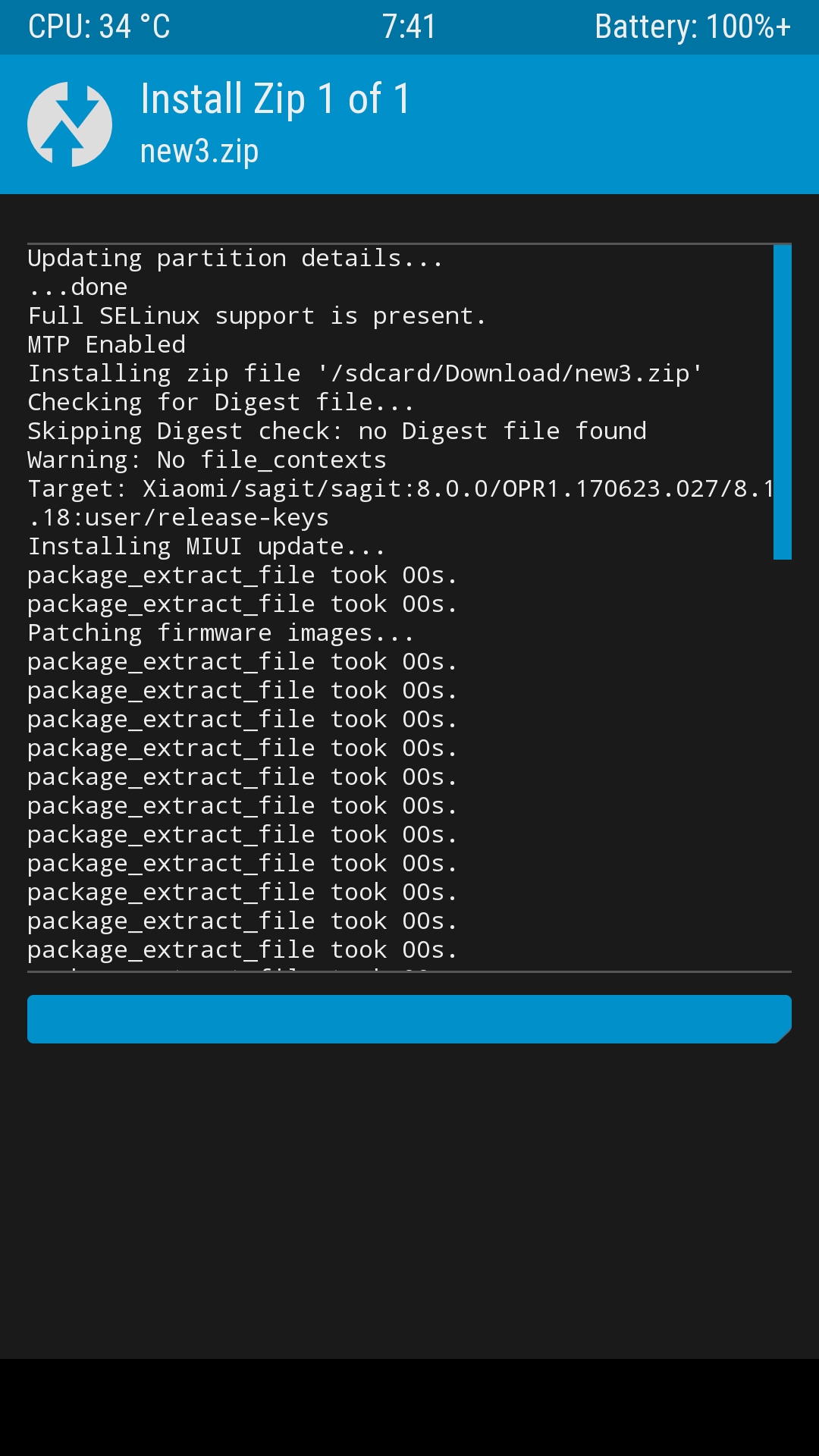
Task: Tap the TWRP logo icon
Action: (70, 124)
